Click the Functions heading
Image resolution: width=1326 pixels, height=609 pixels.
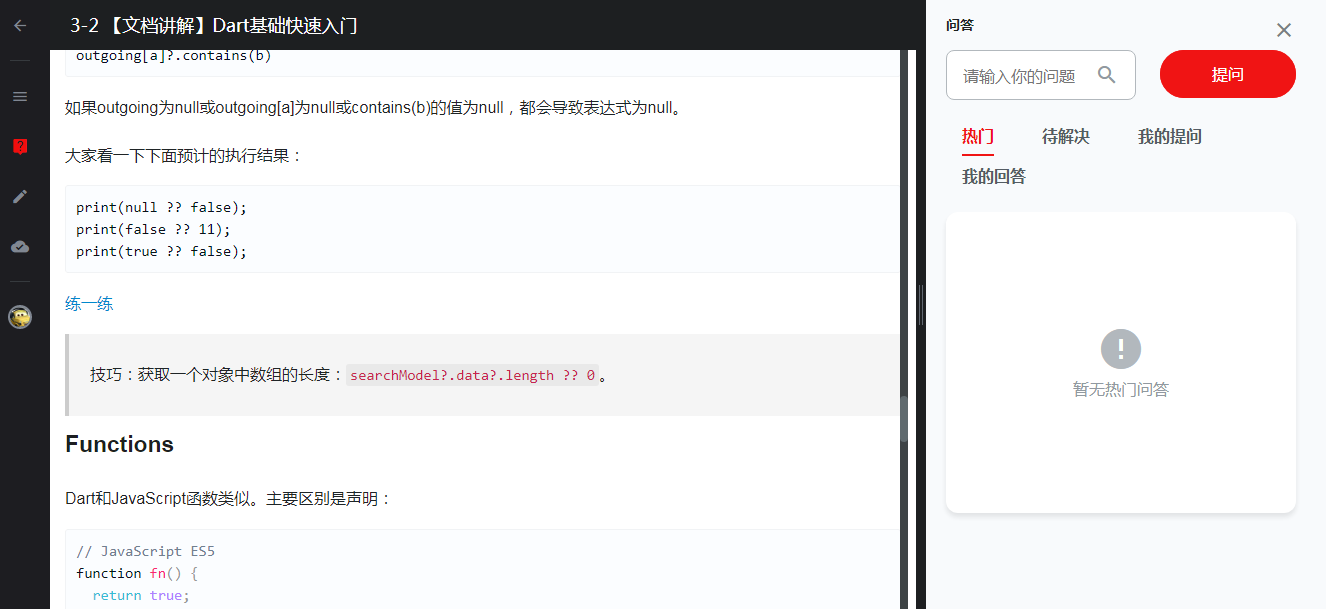pyautogui.click(x=120, y=445)
